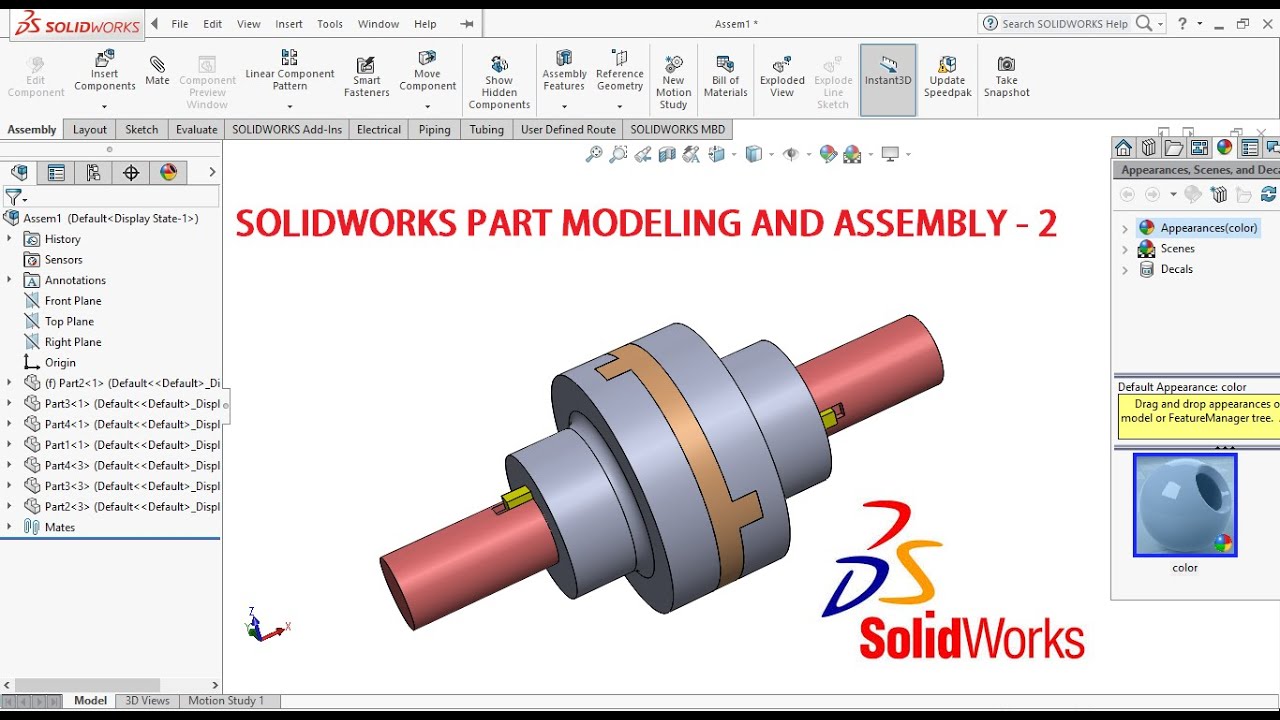Click the Exploded View tool

pos(782,76)
